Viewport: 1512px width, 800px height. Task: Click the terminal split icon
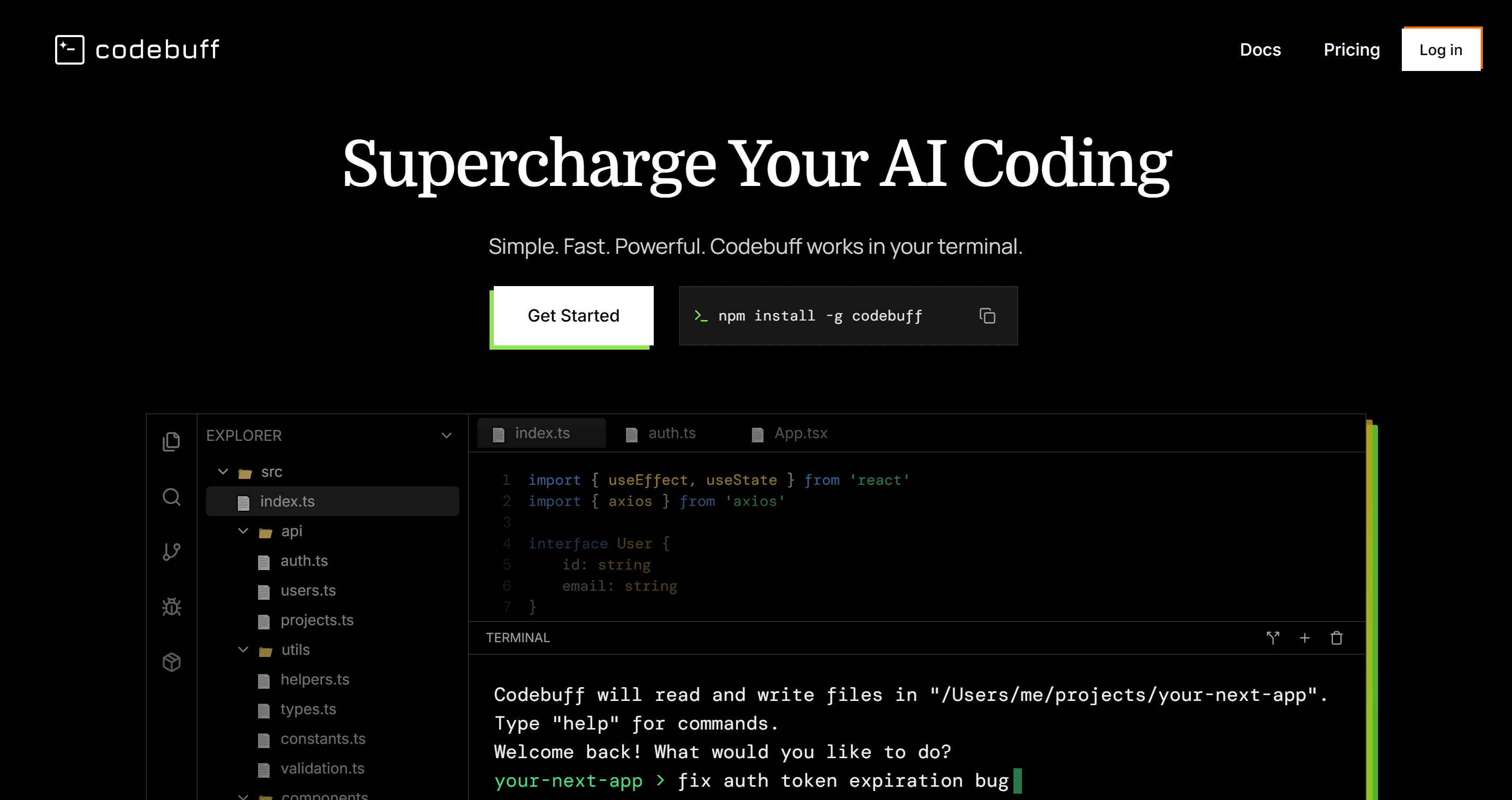coord(1273,638)
